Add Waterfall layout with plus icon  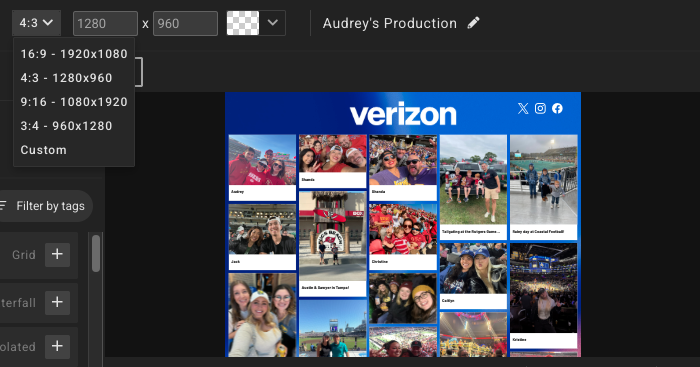pyautogui.click(x=57, y=302)
